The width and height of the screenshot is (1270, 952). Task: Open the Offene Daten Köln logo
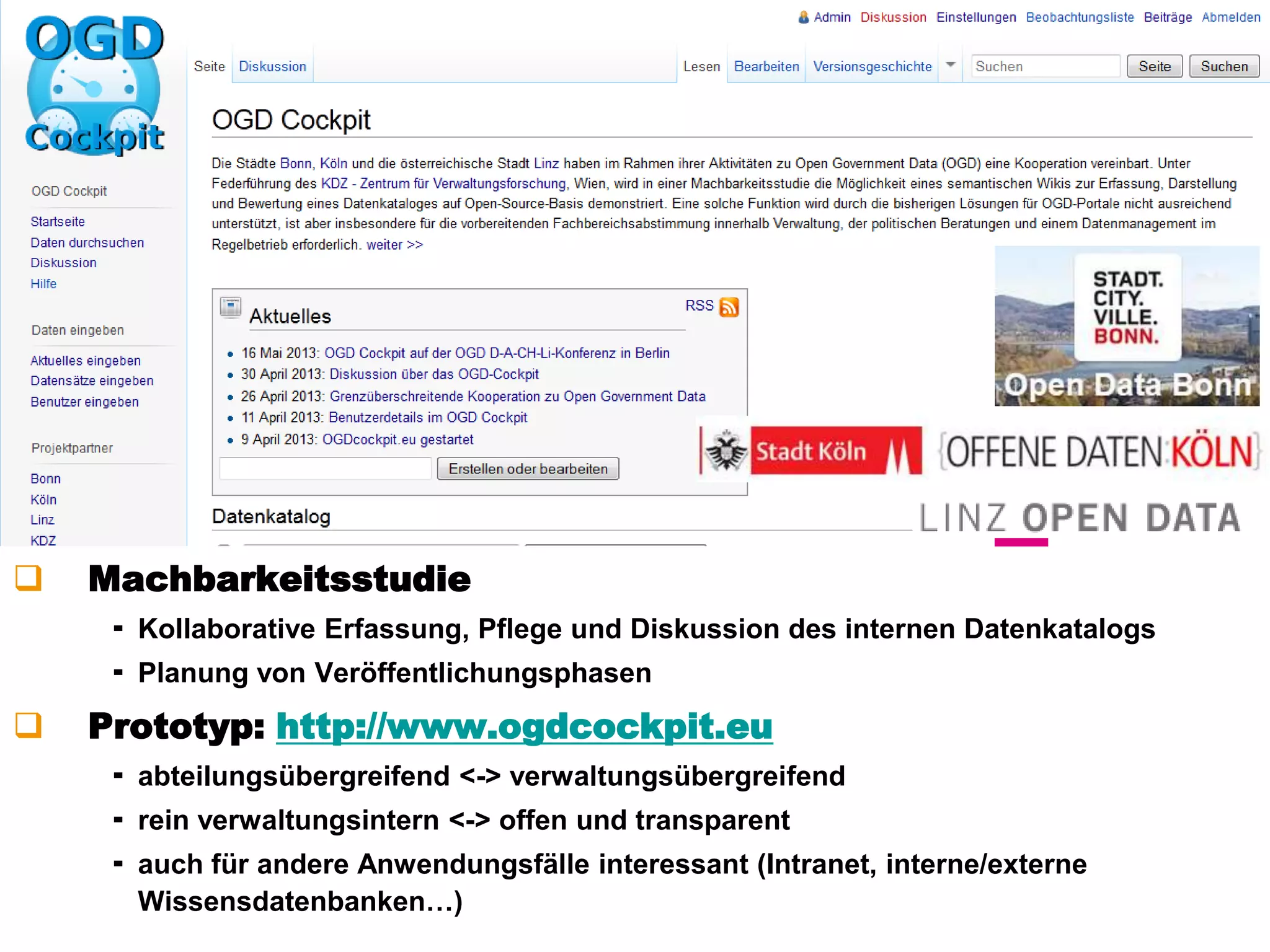[1099, 451]
